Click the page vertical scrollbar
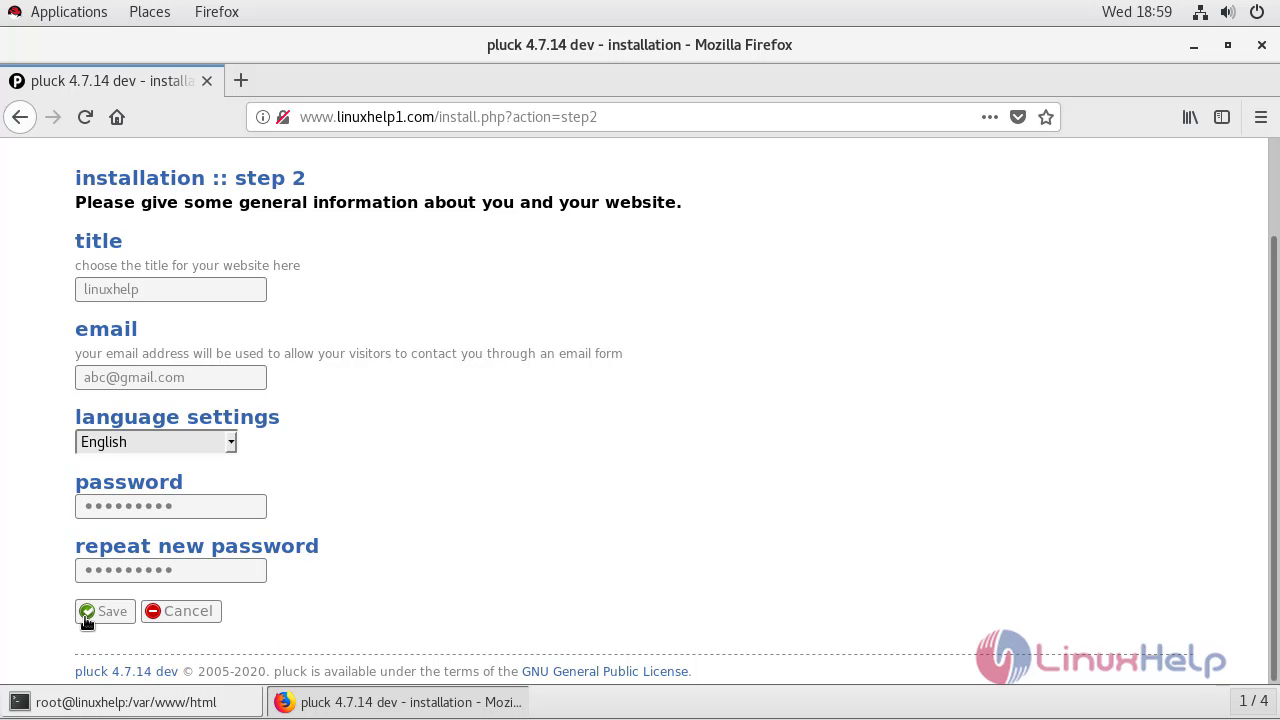Viewport: 1280px width, 720px height. (x=1273, y=458)
